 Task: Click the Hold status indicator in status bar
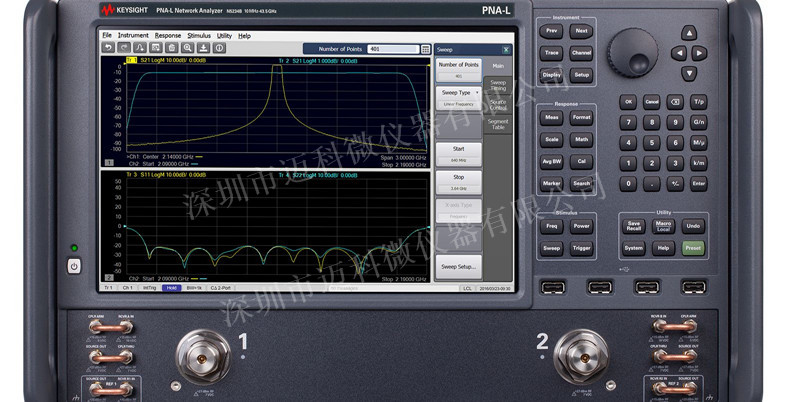(171, 288)
